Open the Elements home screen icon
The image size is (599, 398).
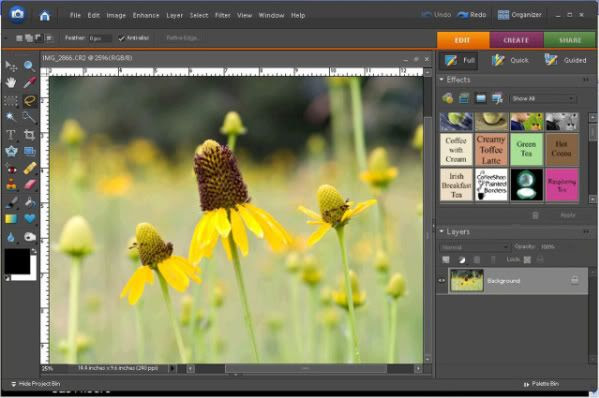(45, 15)
